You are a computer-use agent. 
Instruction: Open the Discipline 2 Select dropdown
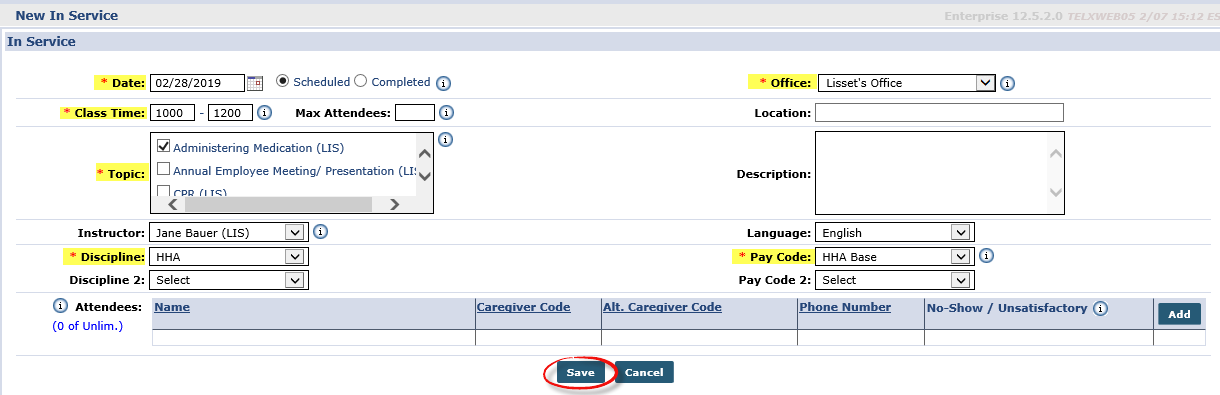click(x=229, y=280)
